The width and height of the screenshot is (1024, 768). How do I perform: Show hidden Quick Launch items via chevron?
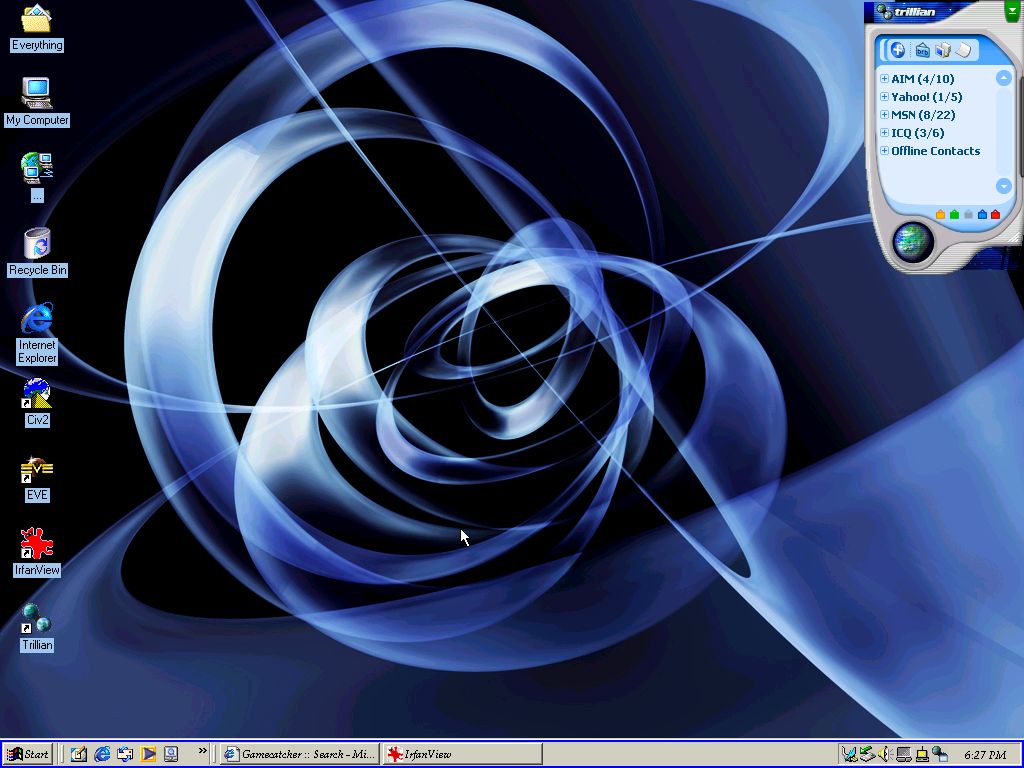[x=202, y=751]
